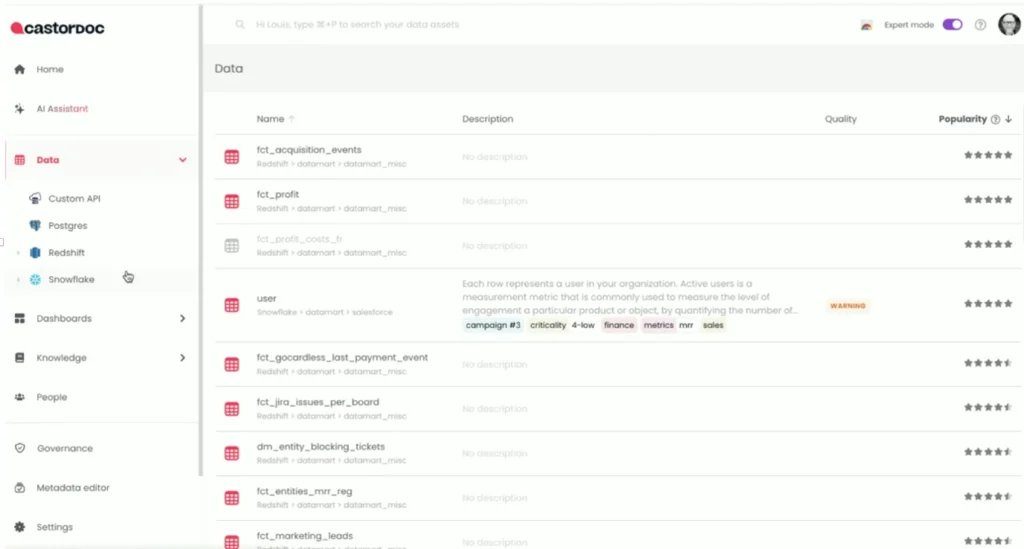The image size is (1024, 549).
Task: Open Metadata editor menu item
Action: coord(73,488)
